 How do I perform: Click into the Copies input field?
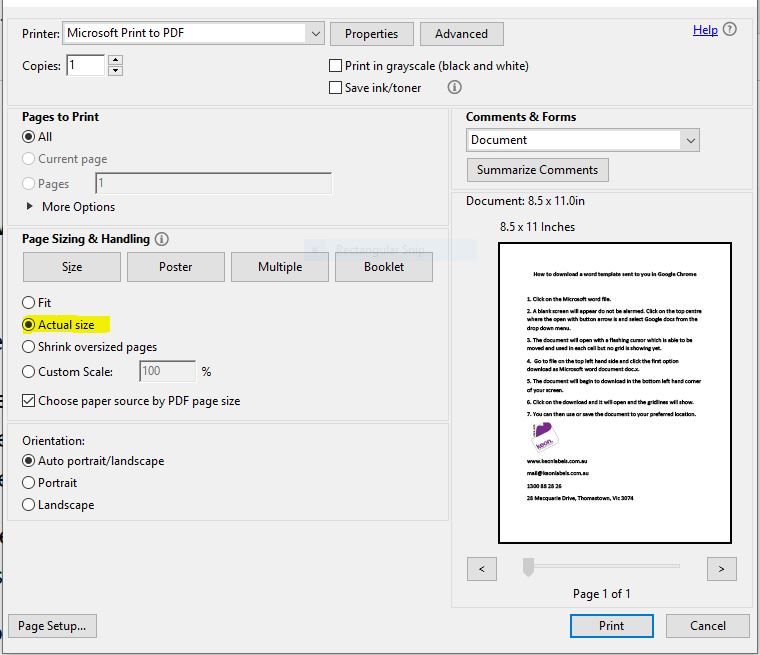click(85, 65)
